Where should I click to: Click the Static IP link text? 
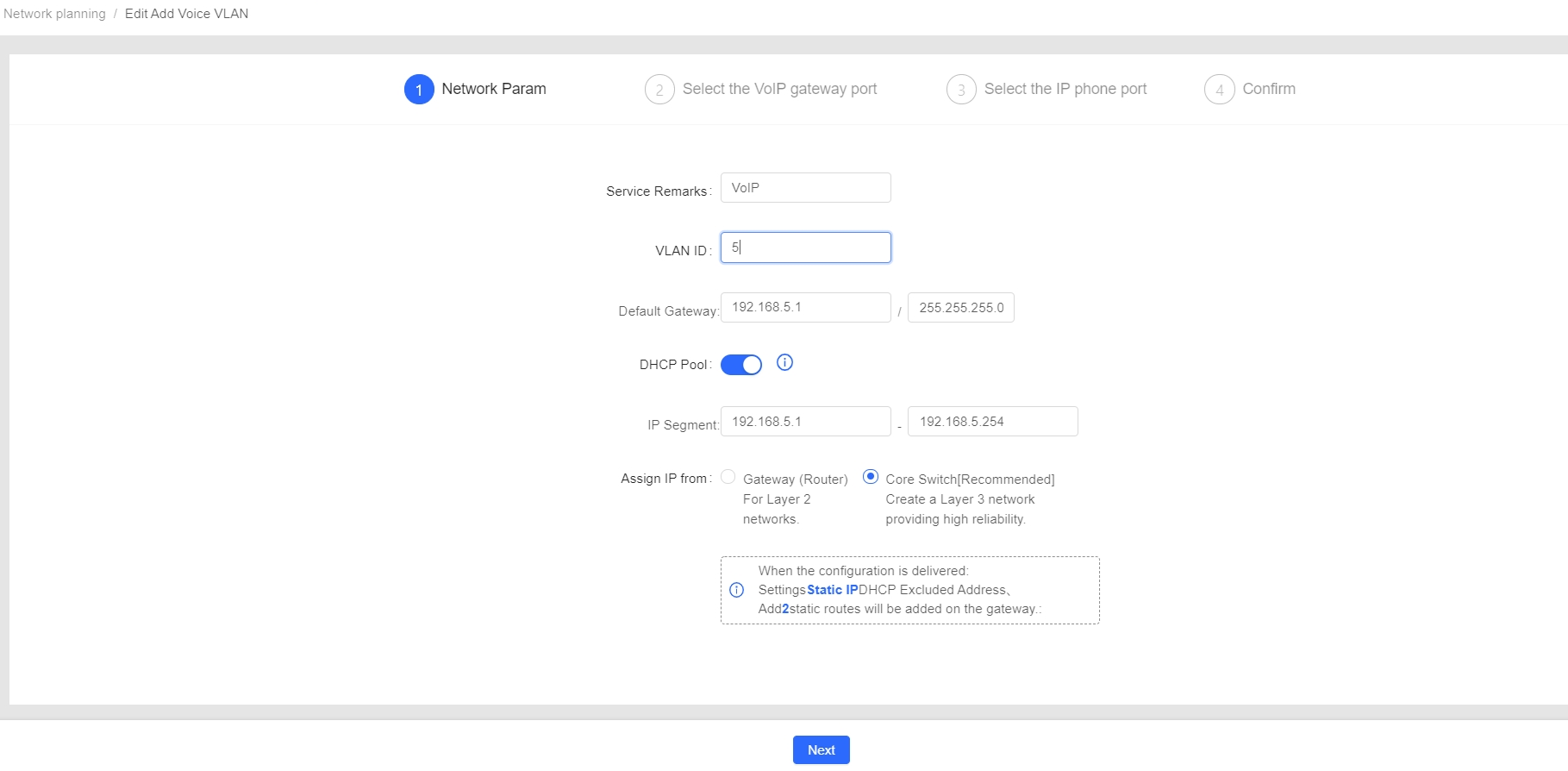coord(833,590)
